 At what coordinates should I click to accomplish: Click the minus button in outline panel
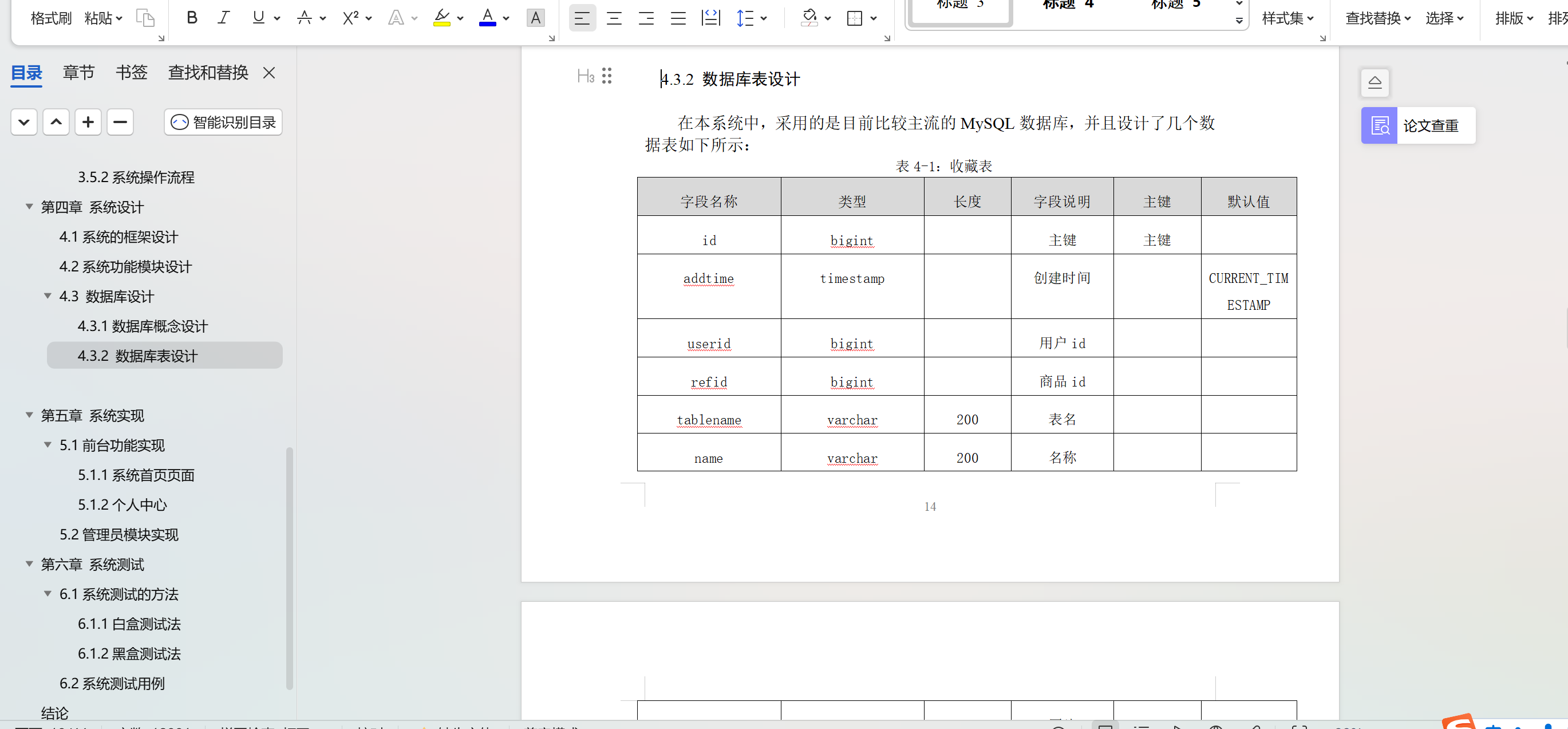click(x=120, y=122)
